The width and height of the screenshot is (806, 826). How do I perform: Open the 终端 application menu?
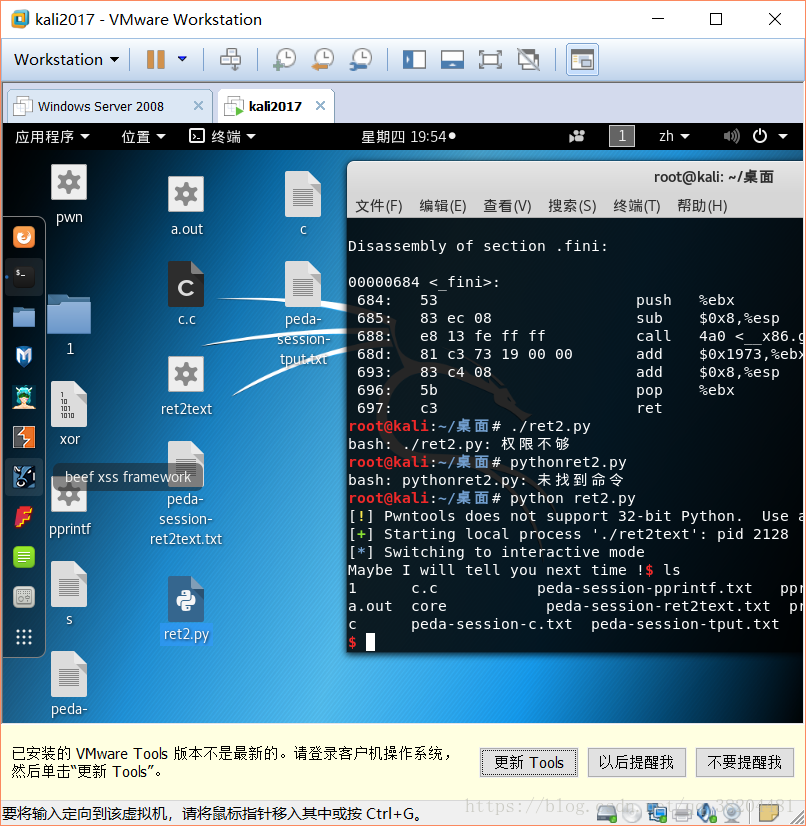(x=222, y=137)
